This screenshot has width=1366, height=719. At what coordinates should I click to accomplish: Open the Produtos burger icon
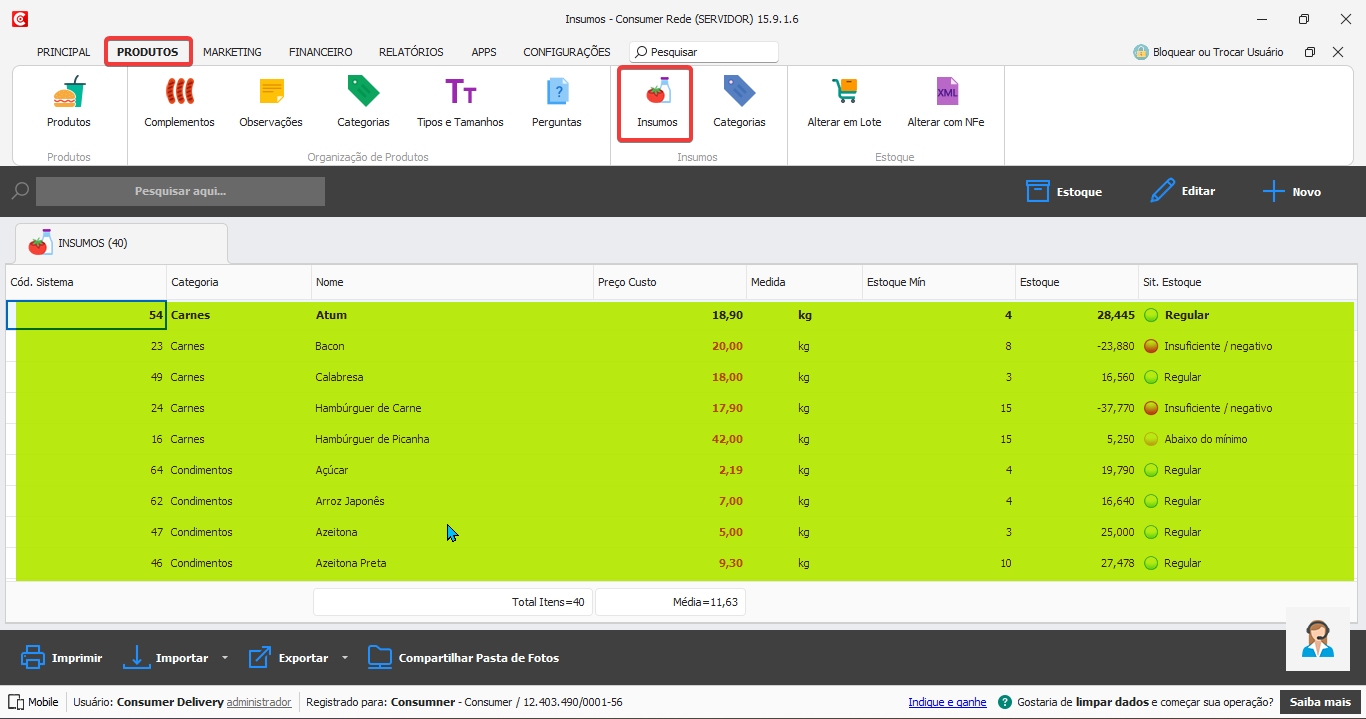click(68, 94)
